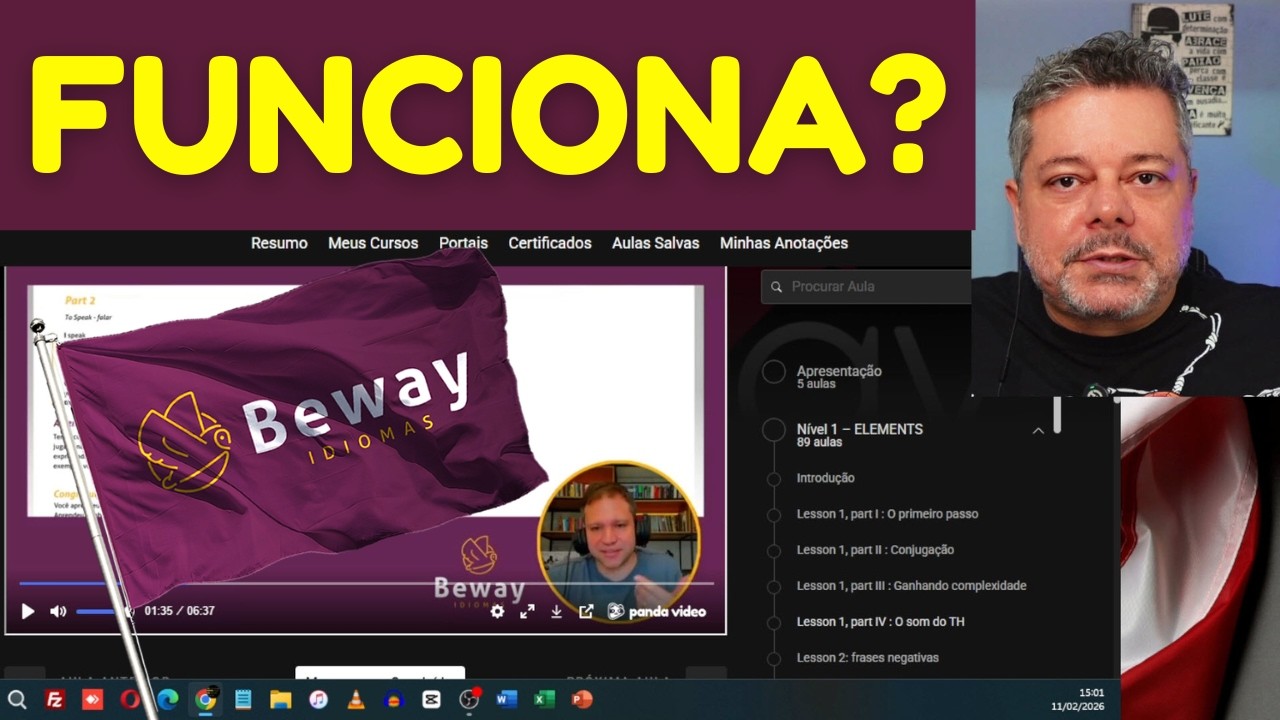This screenshot has width=1280, height=720.
Task: Toggle completion circle for Lesson 1, part III
Action: click(774, 587)
